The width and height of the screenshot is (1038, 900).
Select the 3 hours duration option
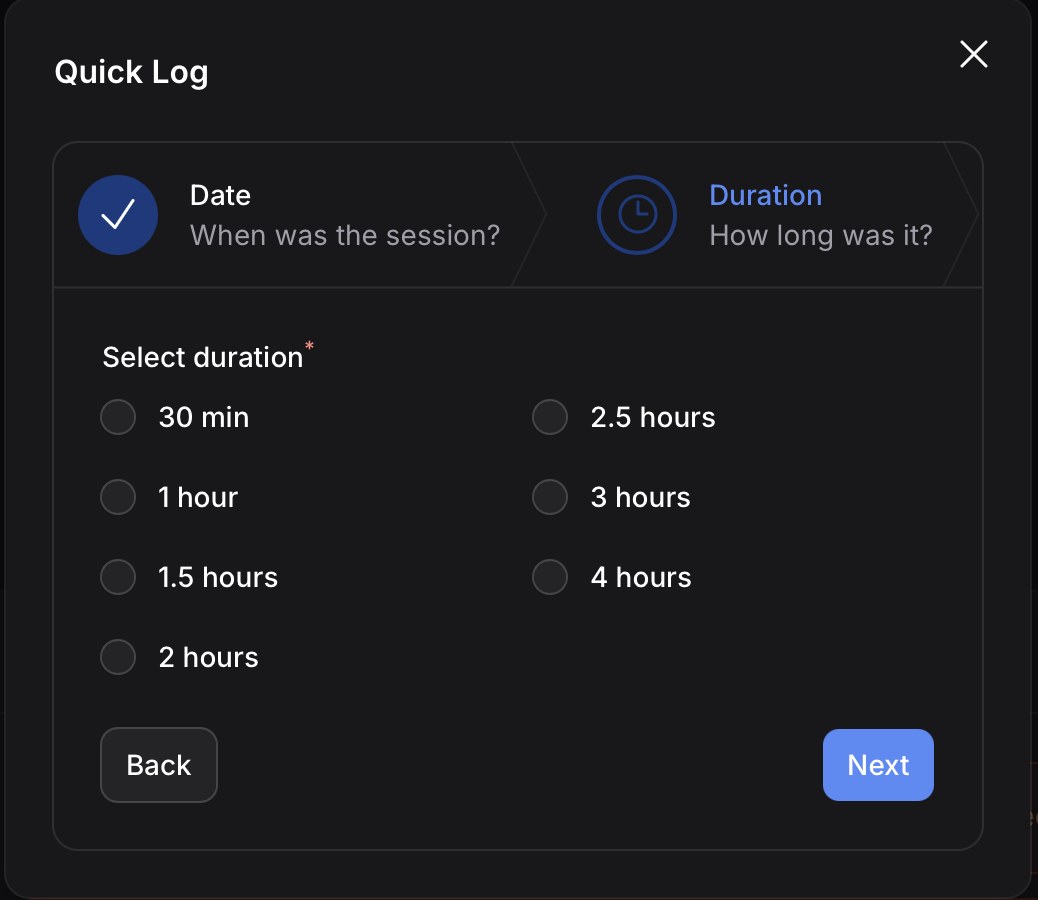click(x=550, y=497)
